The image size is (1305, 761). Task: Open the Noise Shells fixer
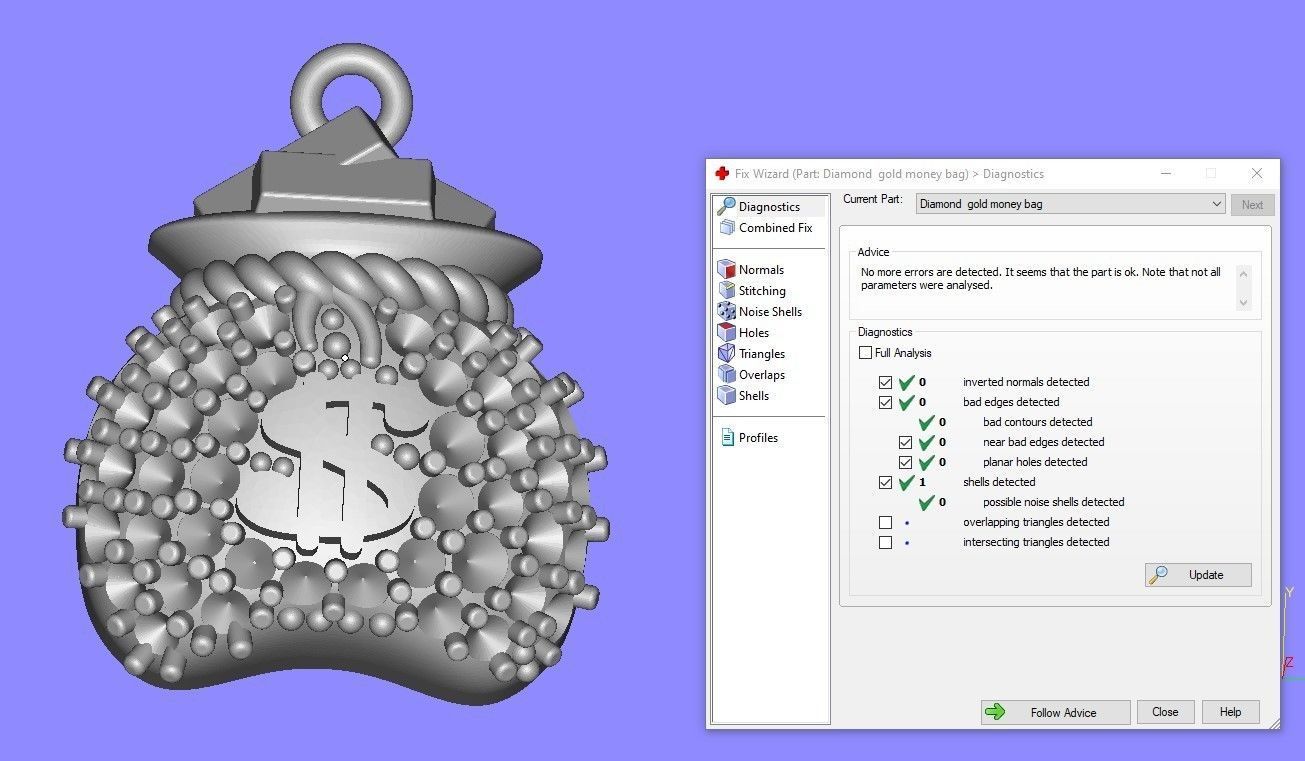click(x=768, y=311)
